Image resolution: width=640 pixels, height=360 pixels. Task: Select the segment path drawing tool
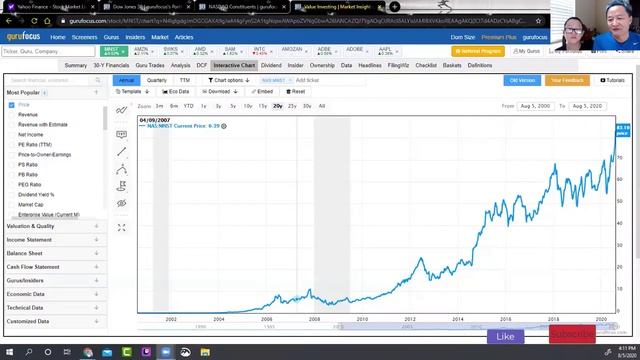121,169
